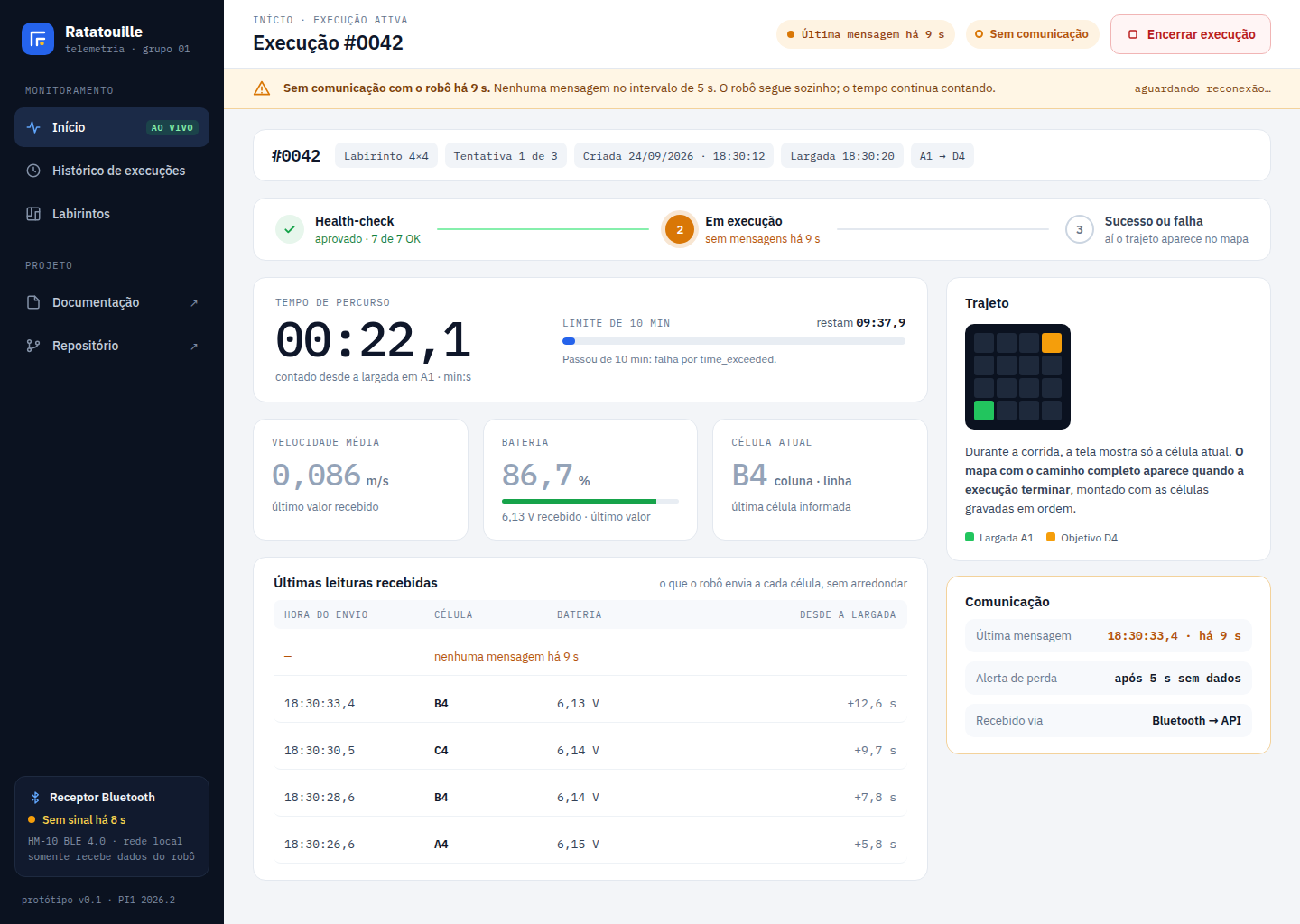Click step 3 circle Sucesso ou falha
Screen dimensions: 1300x924
[x=1080, y=229]
